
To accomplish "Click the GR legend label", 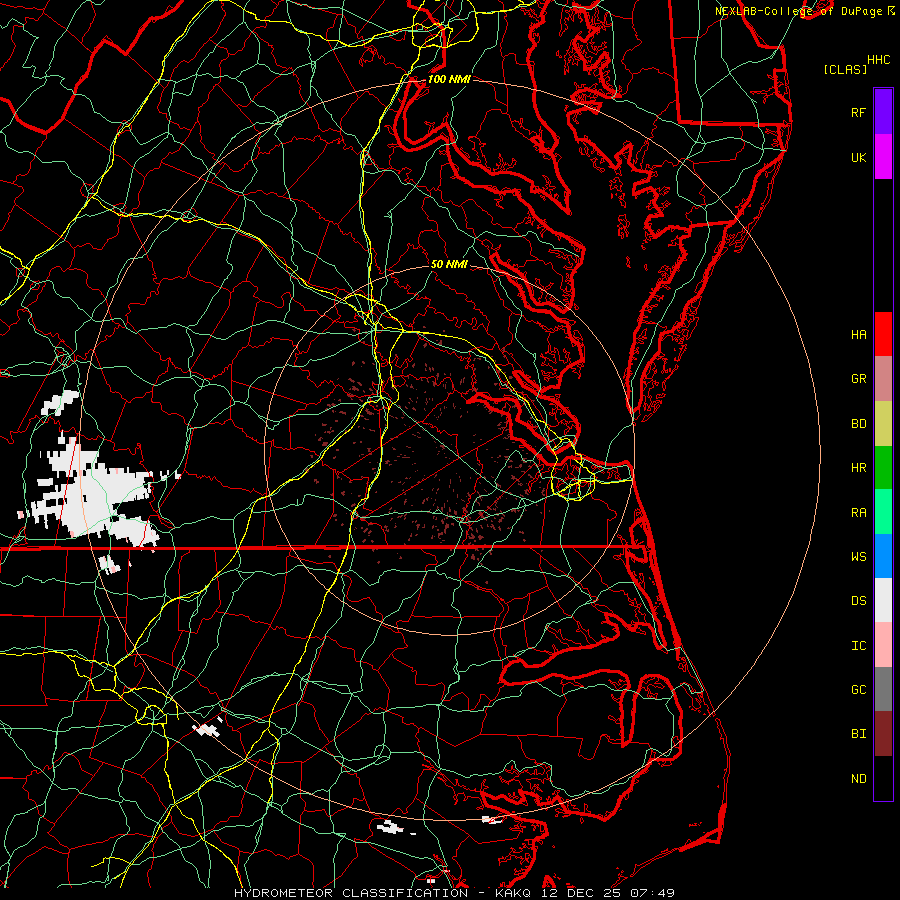I will tap(859, 379).
